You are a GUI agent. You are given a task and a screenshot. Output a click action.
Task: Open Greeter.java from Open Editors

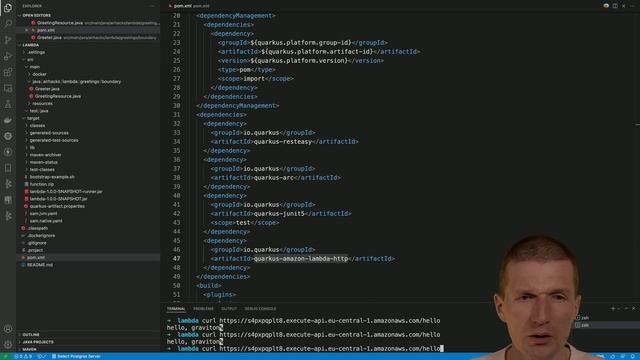tap(49, 38)
